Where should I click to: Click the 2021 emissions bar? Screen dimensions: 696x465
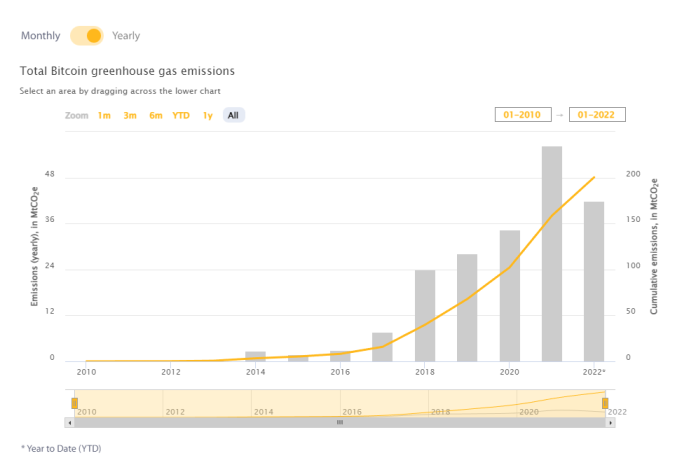click(552, 254)
